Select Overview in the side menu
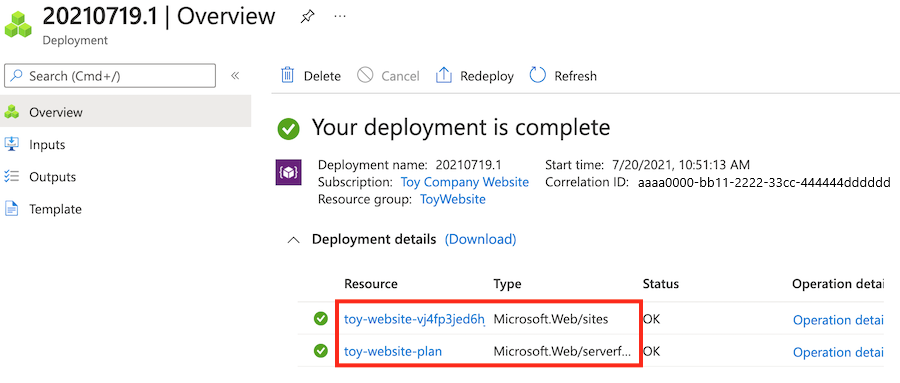 point(125,112)
